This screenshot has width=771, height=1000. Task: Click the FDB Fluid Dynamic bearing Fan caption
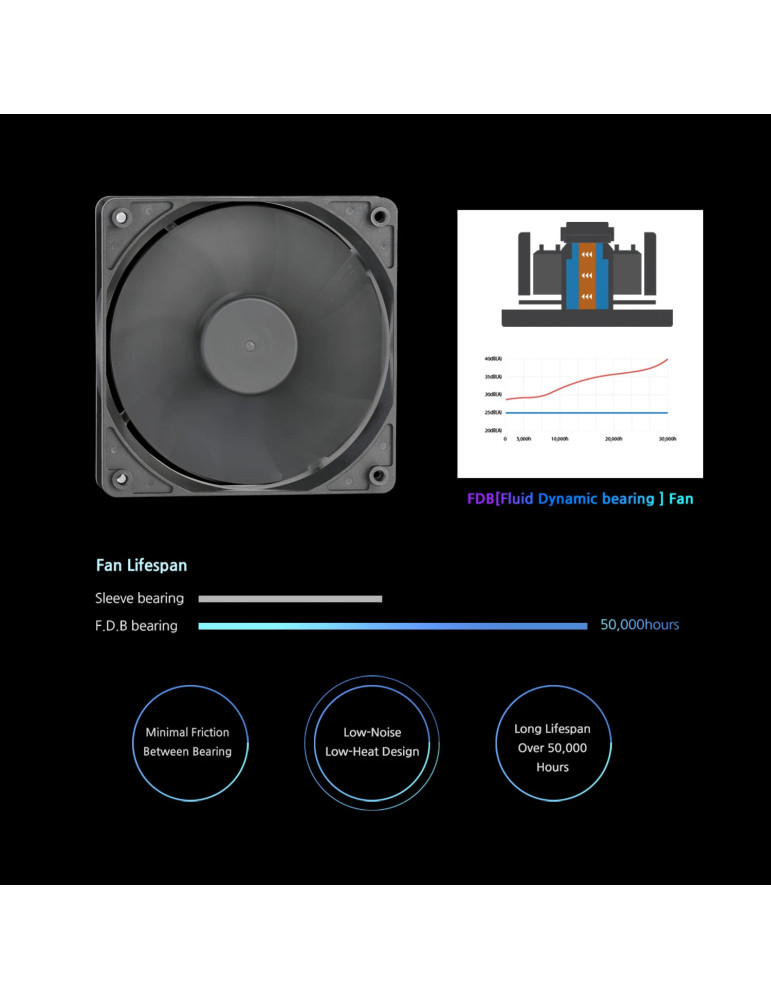tap(580, 498)
